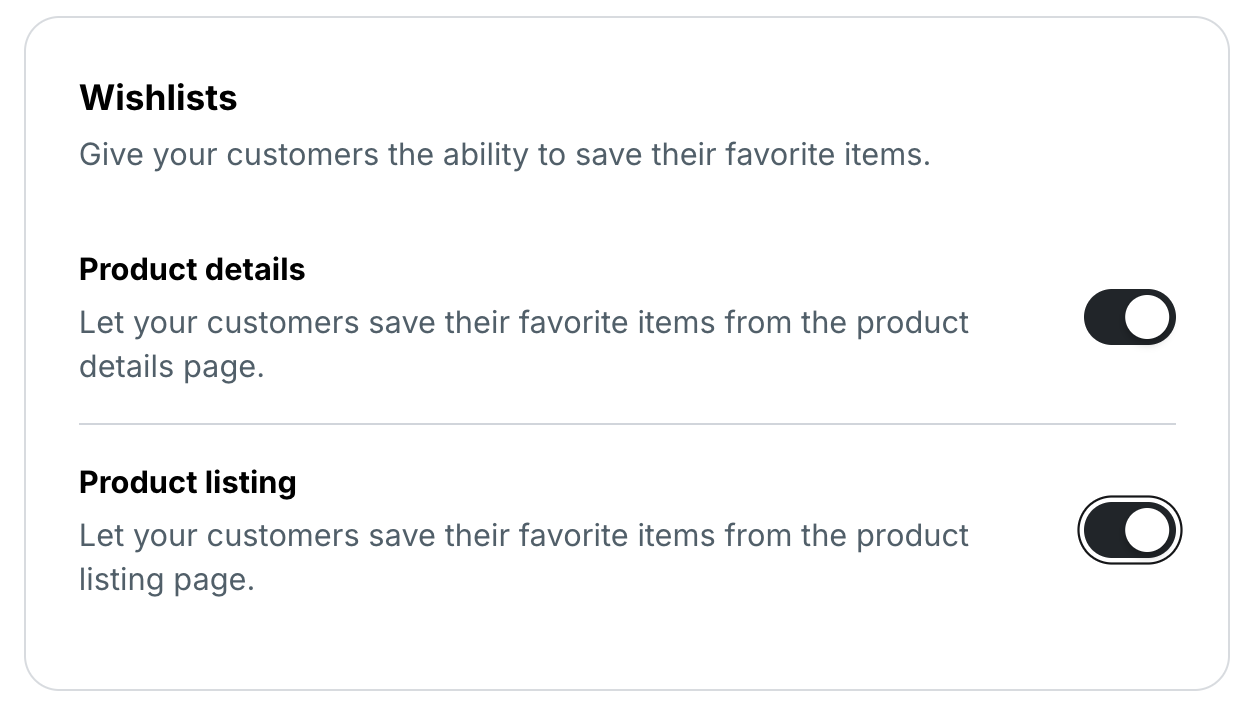Toggle the Product details switch
This screenshot has height=708, width=1250.
tap(1129, 318)
